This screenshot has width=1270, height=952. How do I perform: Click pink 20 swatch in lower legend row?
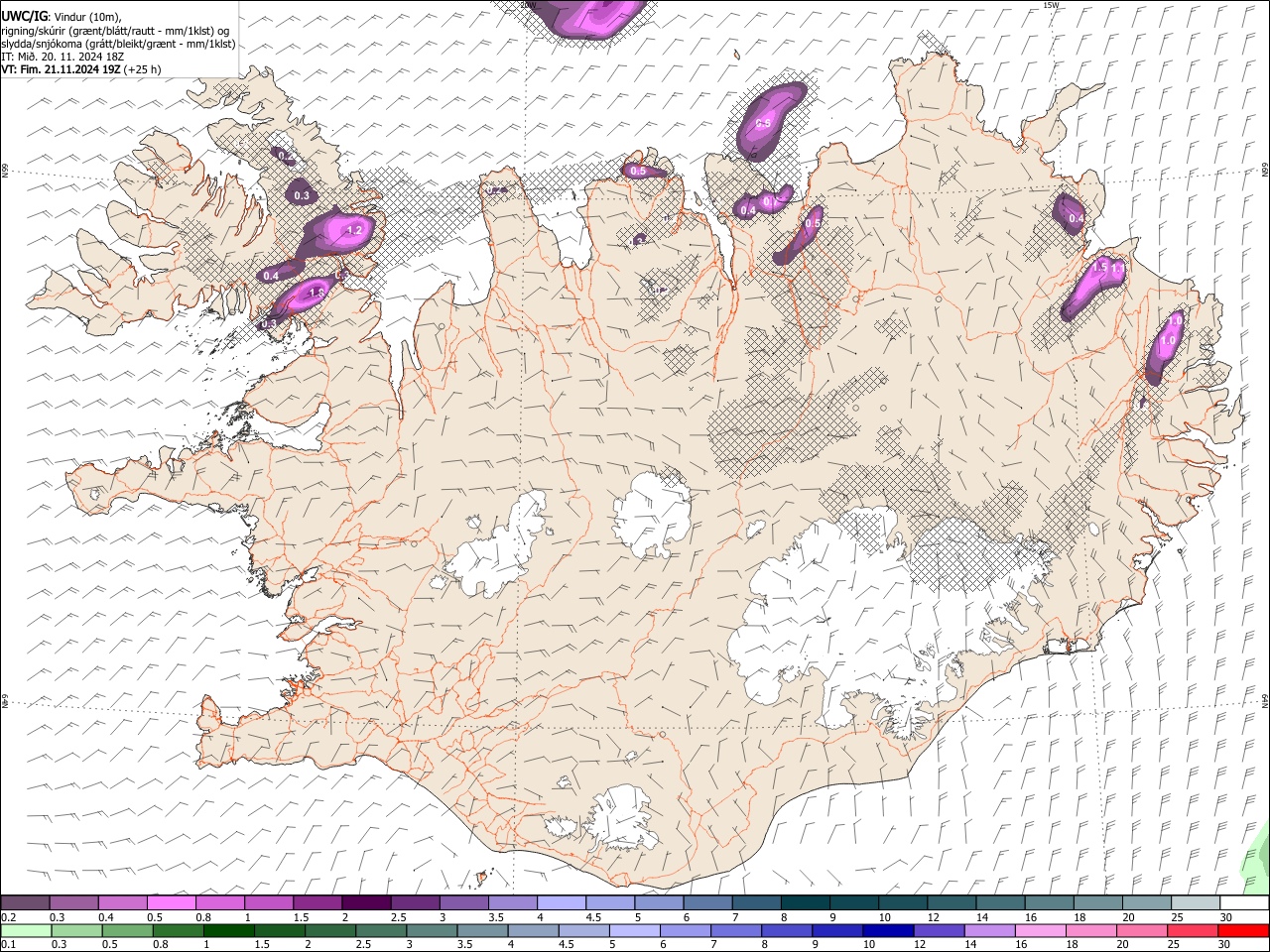pyautogui.click(x=1141, y=930)
